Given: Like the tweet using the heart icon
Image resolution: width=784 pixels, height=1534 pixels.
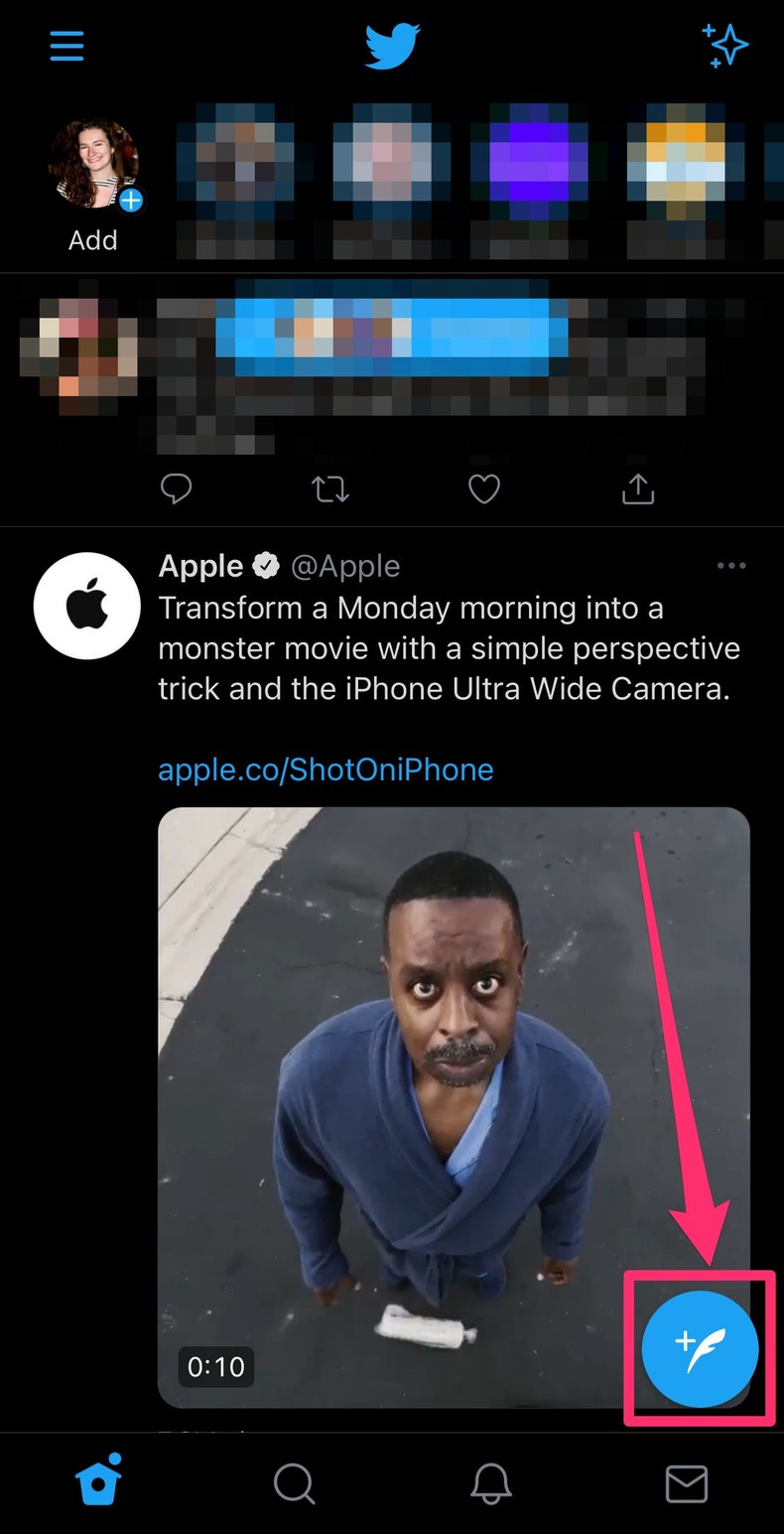Looking at the screenshot, I should (483, 488).
